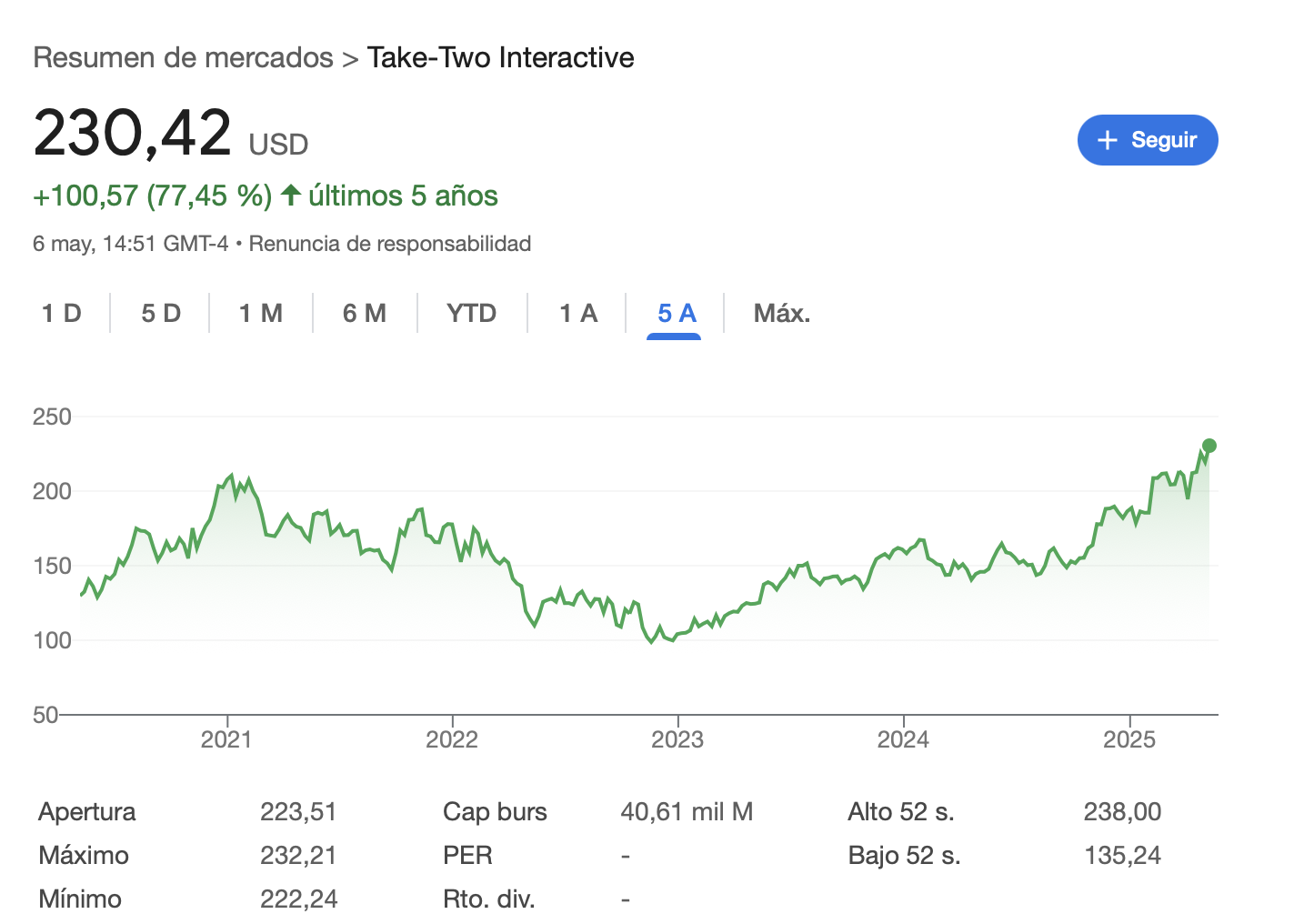Click the green current-price dot on chart
The image size is (1304, 924).
(1209, 446)
